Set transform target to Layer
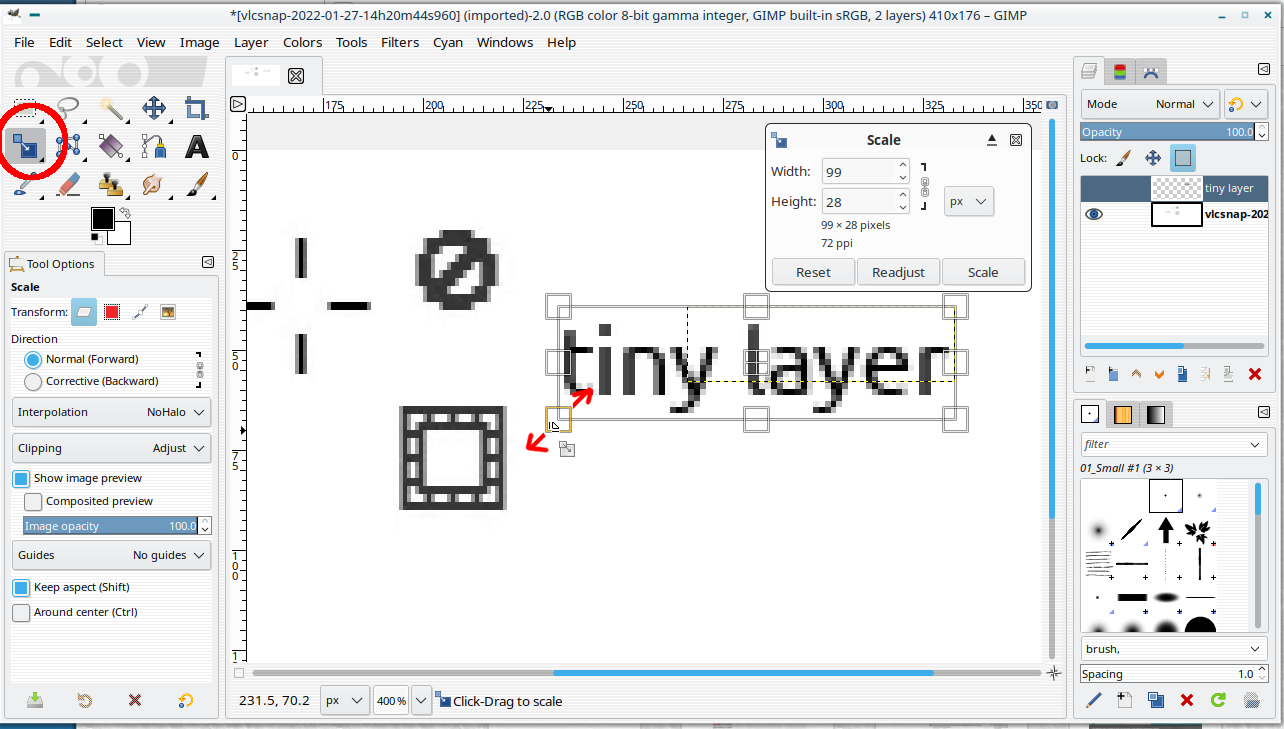This screenshot has width=1284, height=729. click(x=84, y=312)
